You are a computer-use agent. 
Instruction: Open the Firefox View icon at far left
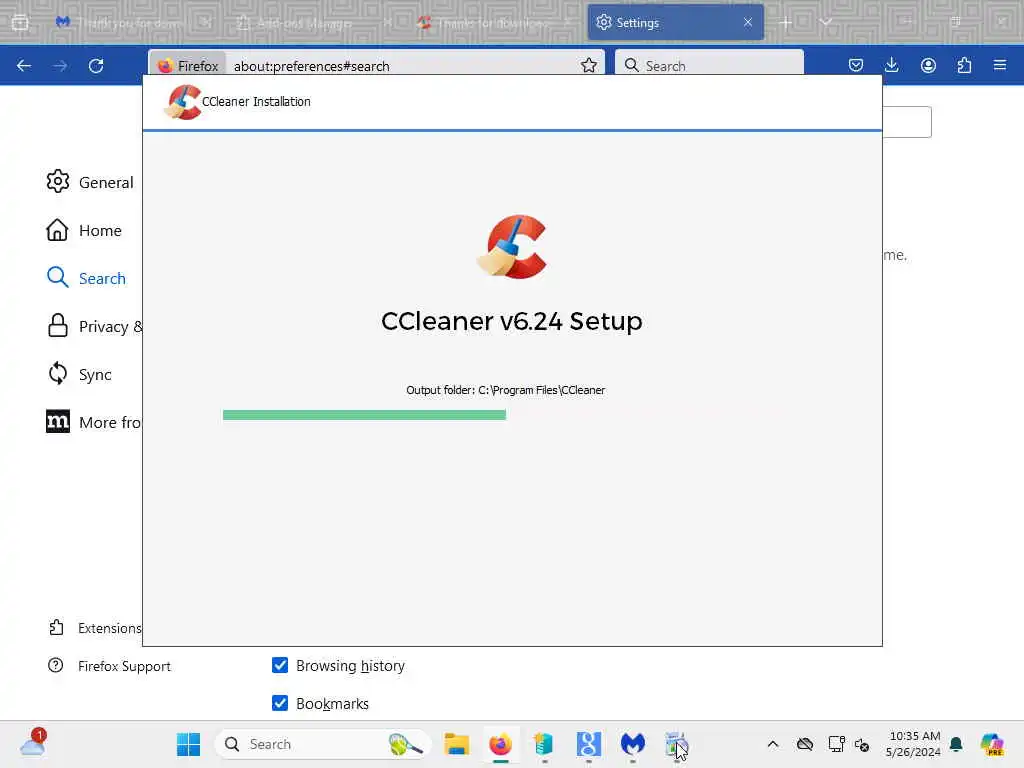tap(20, 22)
